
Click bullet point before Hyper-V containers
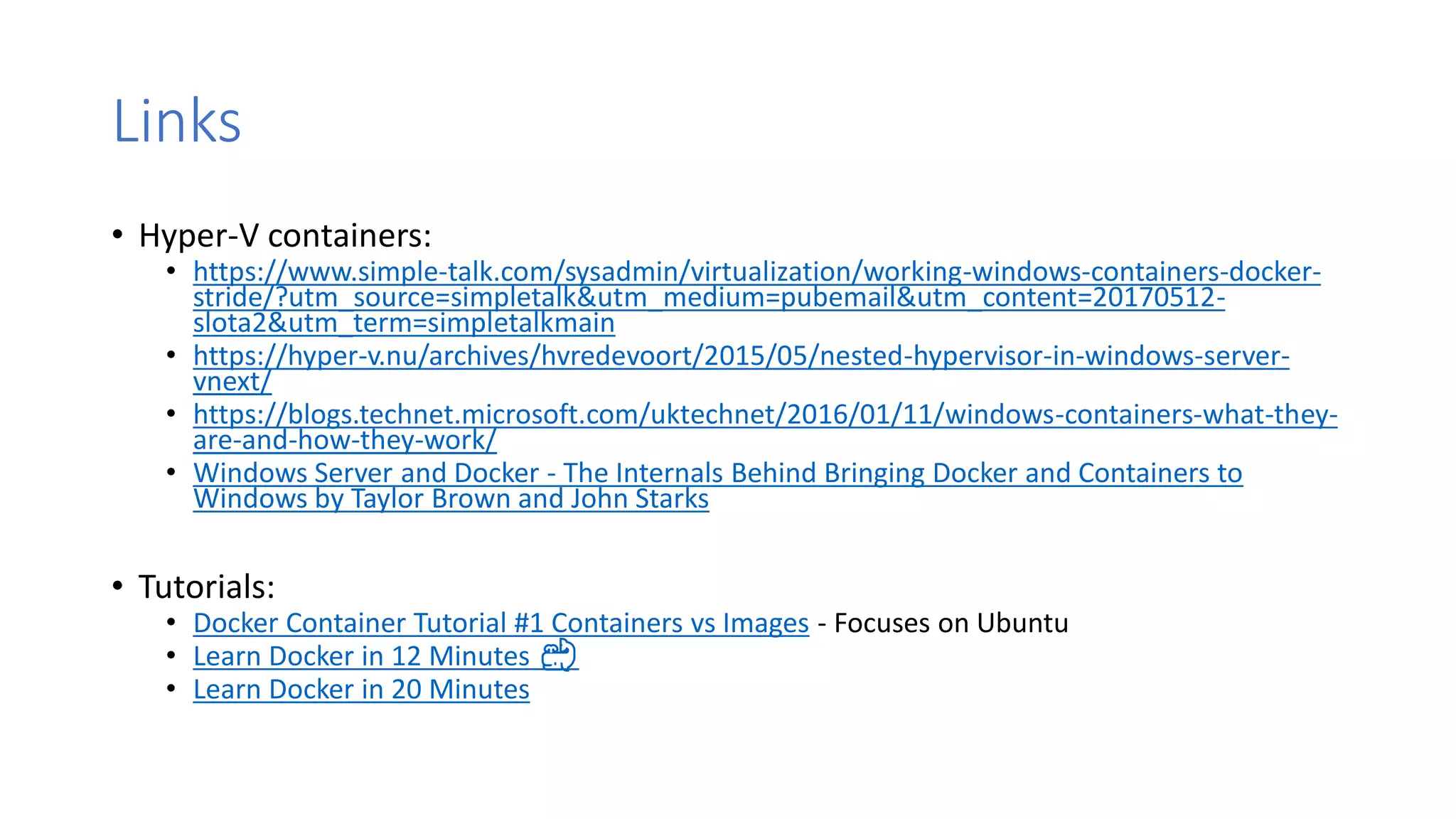(x=118, y=235)
